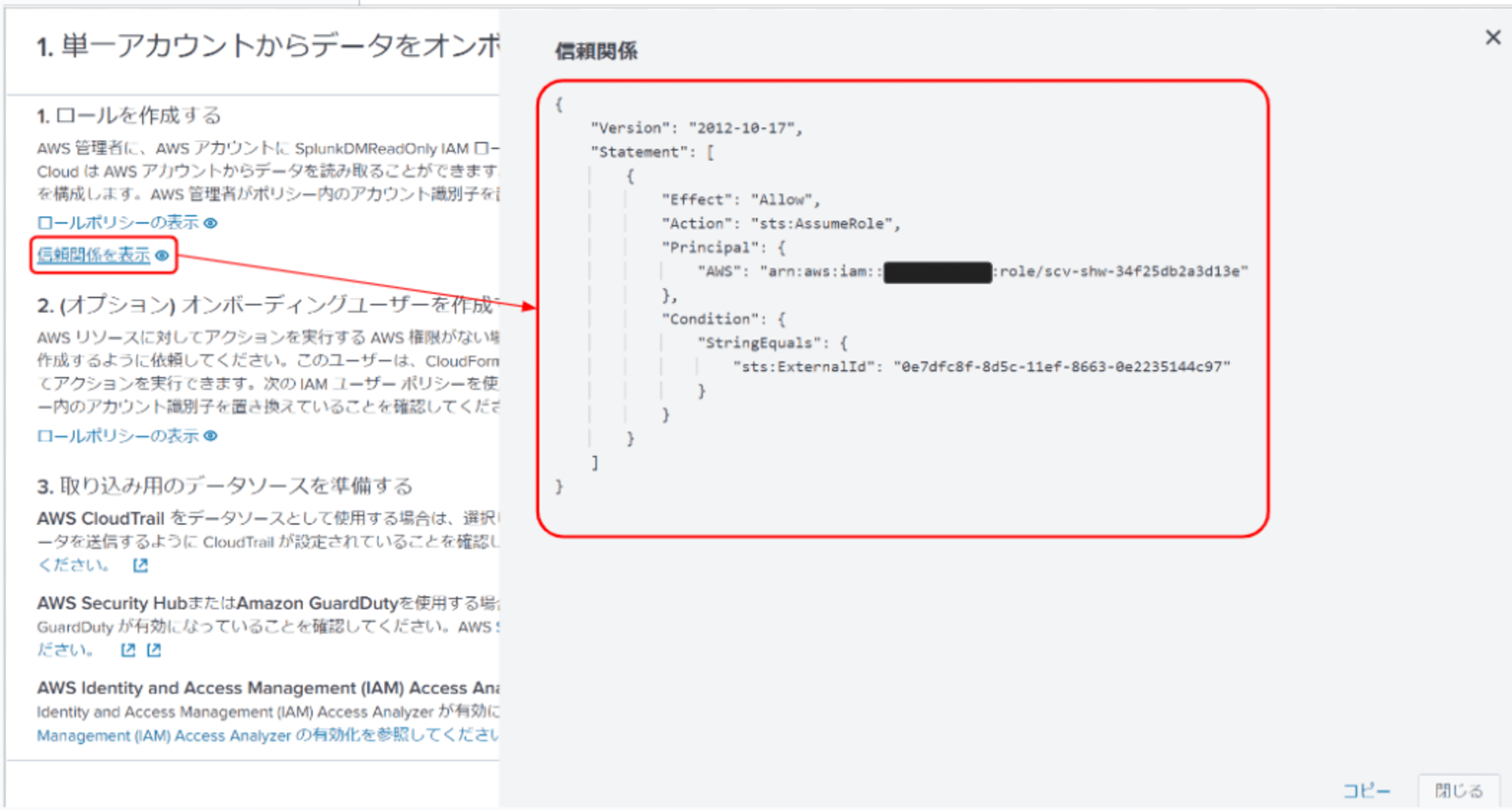Close the 信頼関係 panel with the X icon
Image resolution: width=1512 pixels, height=810 pixels.
[x=1492, y=37]
